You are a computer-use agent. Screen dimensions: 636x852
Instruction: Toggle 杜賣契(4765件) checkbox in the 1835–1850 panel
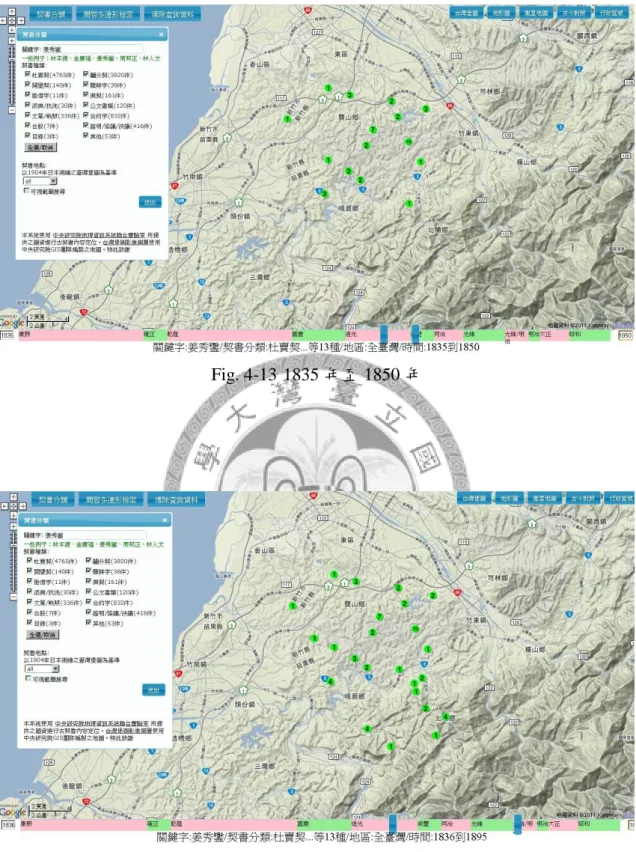(x=27, y=74)
